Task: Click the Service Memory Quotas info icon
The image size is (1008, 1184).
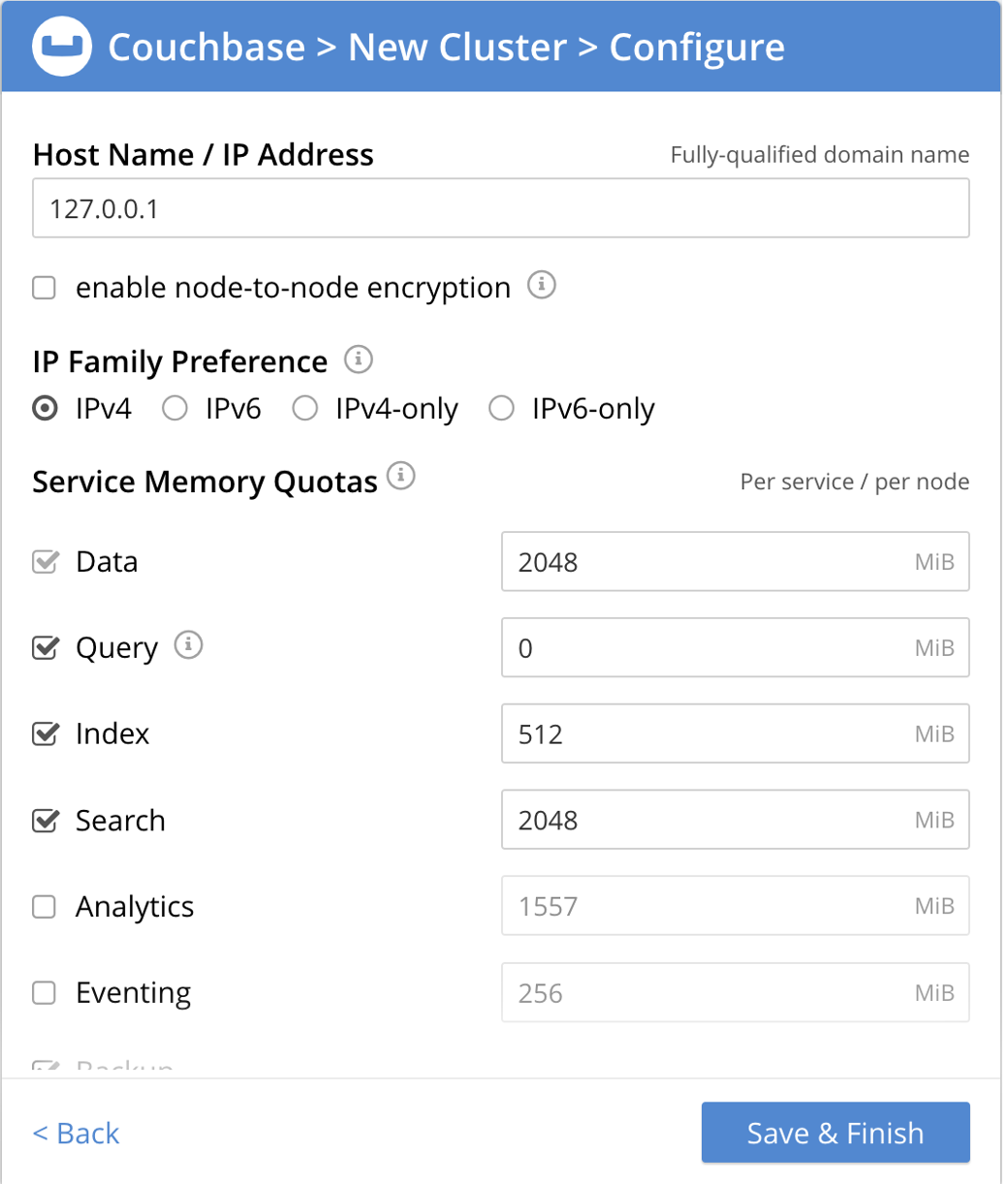Action: pyautogui.click(x=403, y=475)
